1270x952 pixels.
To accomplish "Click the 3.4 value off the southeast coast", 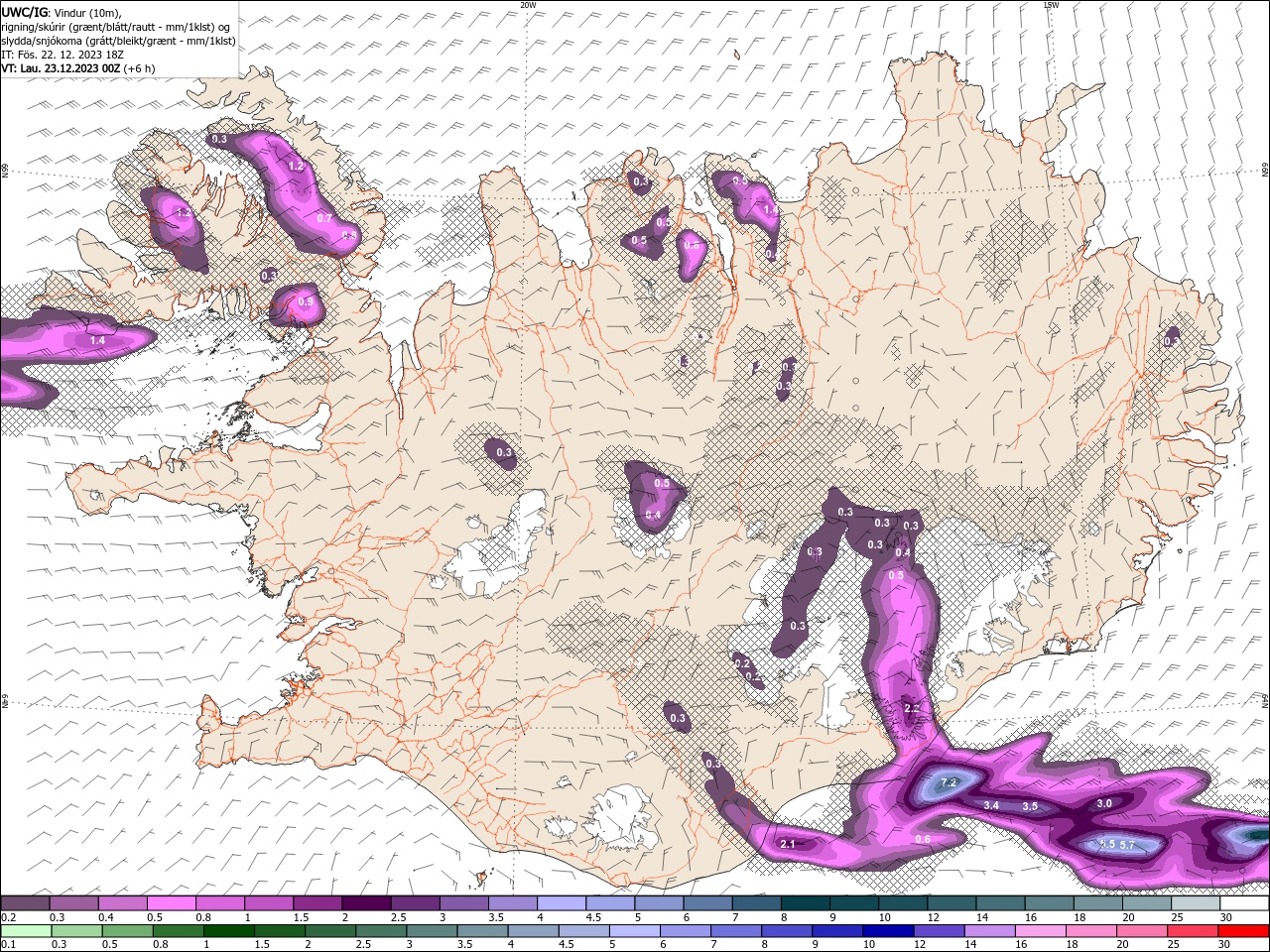I will [990, 805].
